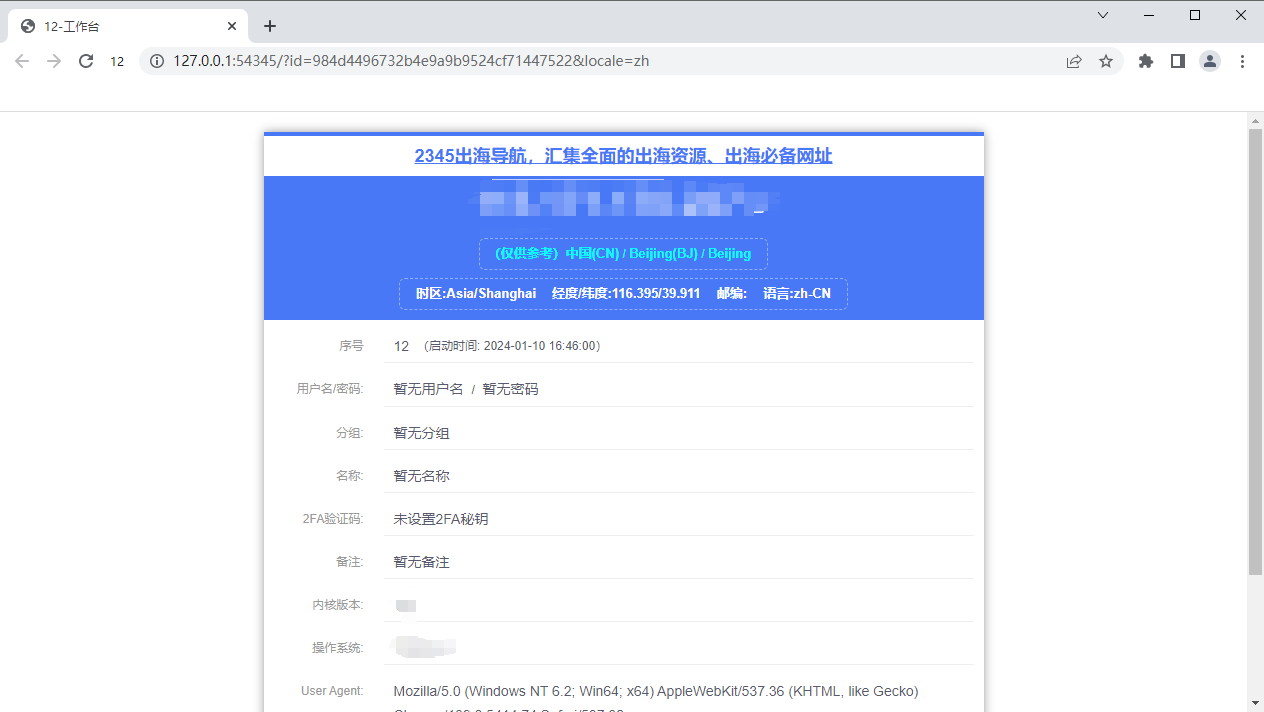Click the share page icon
The height and width of the screenshot is (712, 1264).
pyautogui.click(x=1074, y=61)
